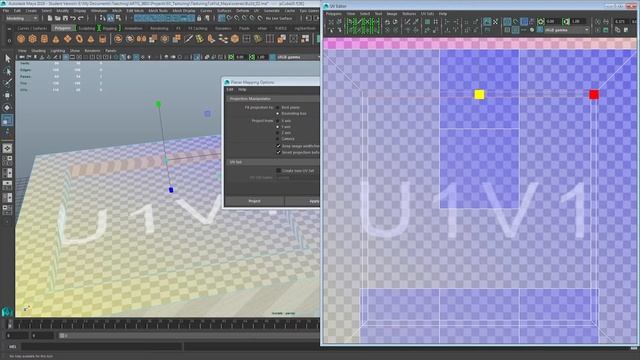
Task: Choose the Rotate tool in toolbox
Action: pos(7,108)
